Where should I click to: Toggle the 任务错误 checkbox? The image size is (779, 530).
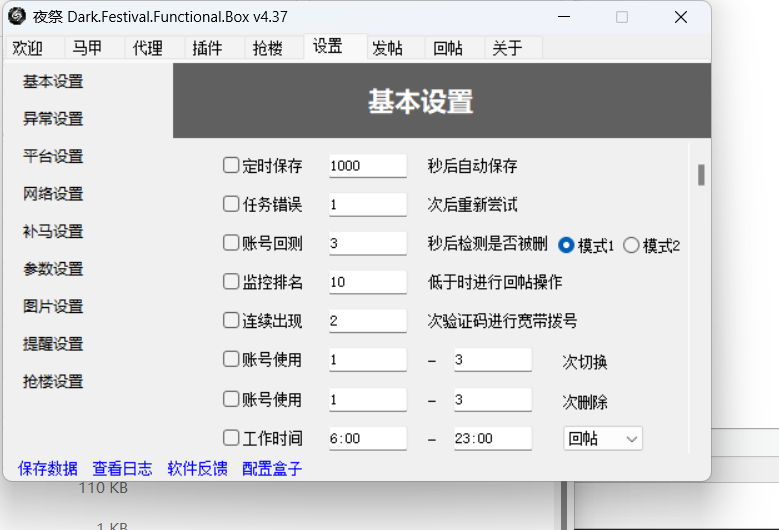point(231,205)
